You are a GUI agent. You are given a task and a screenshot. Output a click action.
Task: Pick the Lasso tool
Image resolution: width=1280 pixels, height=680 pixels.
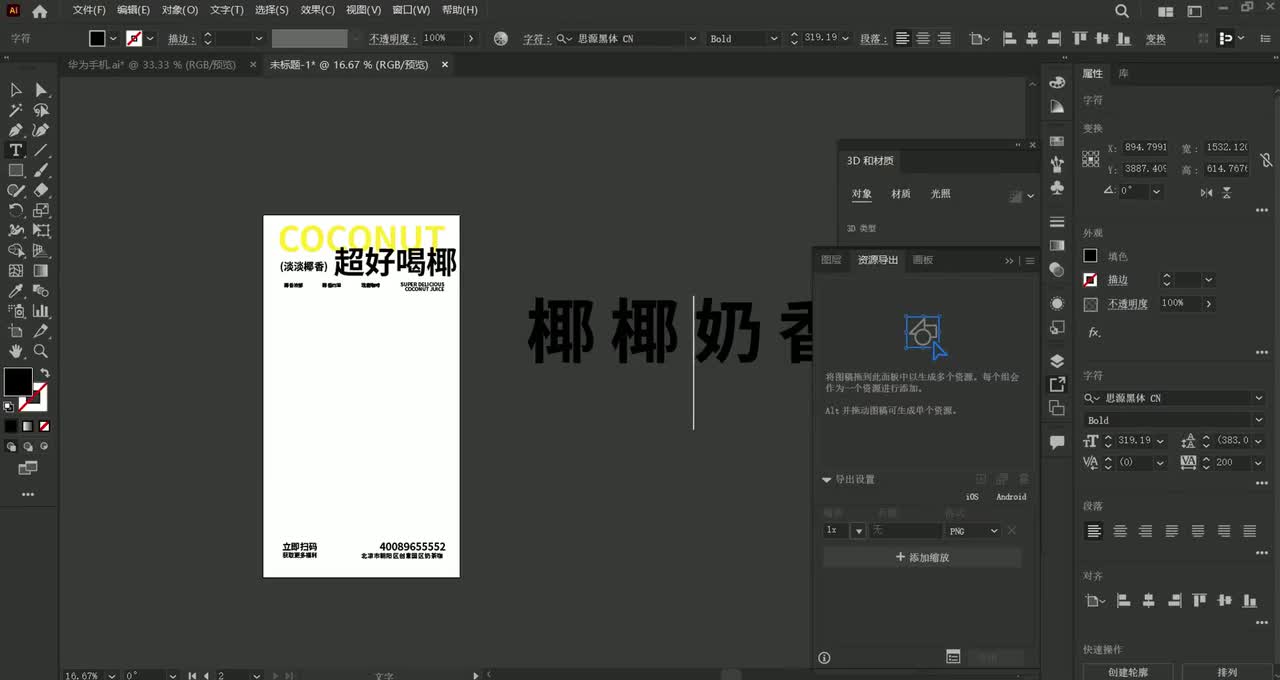(41, 110)
